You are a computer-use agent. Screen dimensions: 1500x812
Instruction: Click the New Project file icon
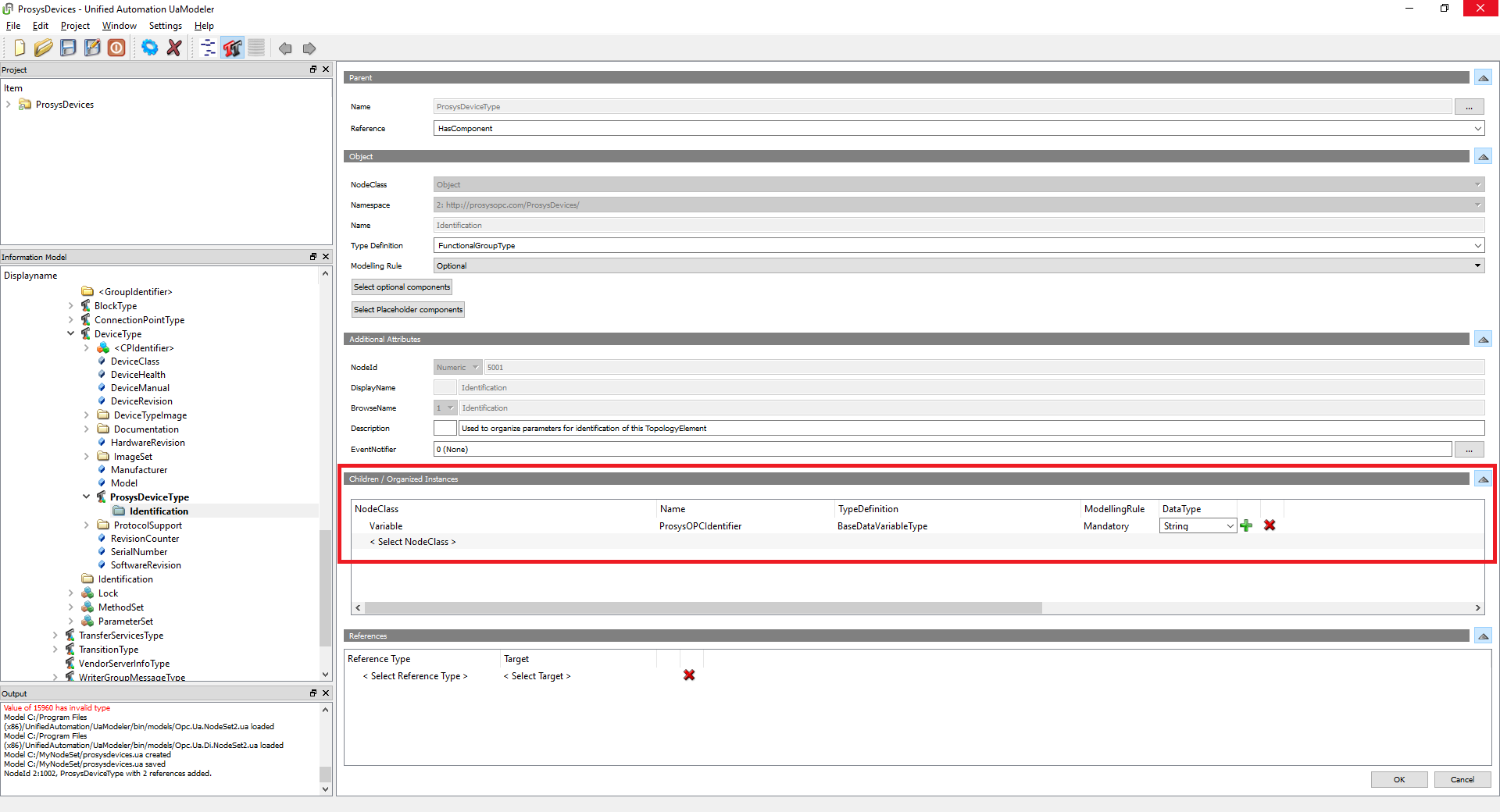click(x=20, y=48)
